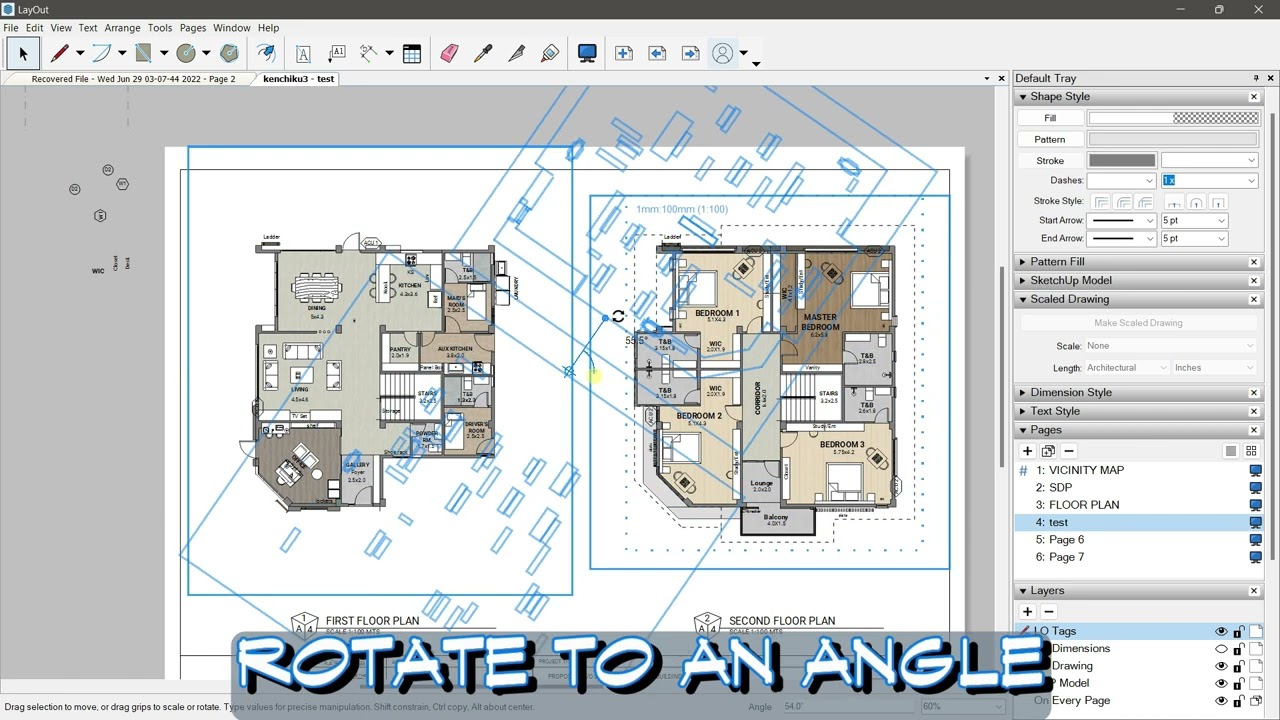The width and height of the screenshot is (1280, 720).
Task: Click the Add Page toolbar icon
Action: (624, 54)
